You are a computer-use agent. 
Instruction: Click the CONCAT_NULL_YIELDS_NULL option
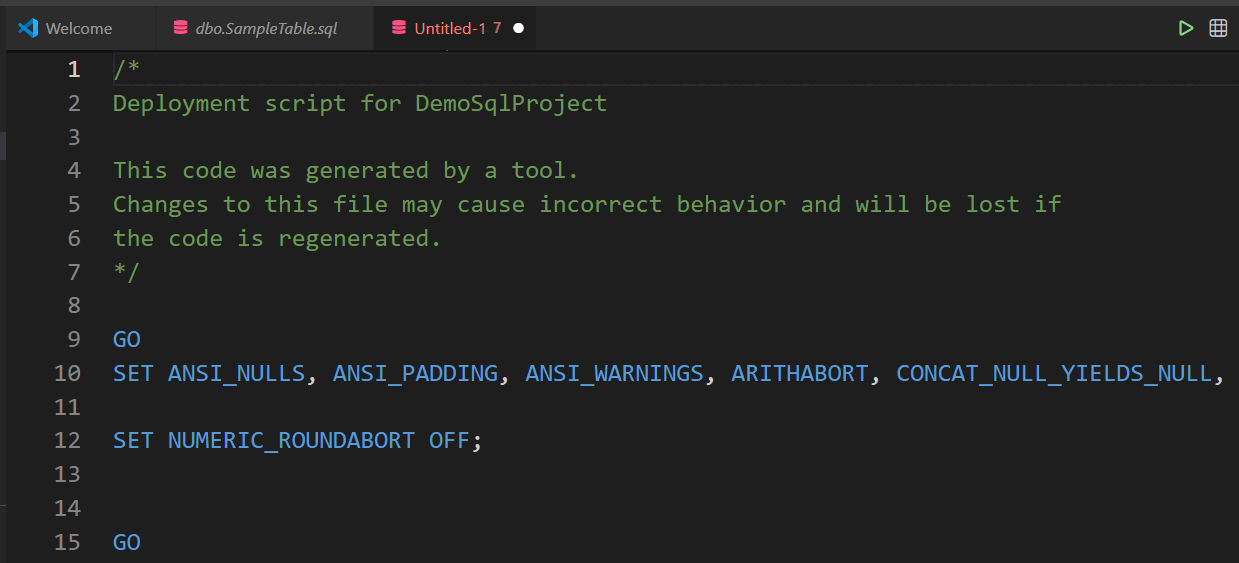(1054, 373)
